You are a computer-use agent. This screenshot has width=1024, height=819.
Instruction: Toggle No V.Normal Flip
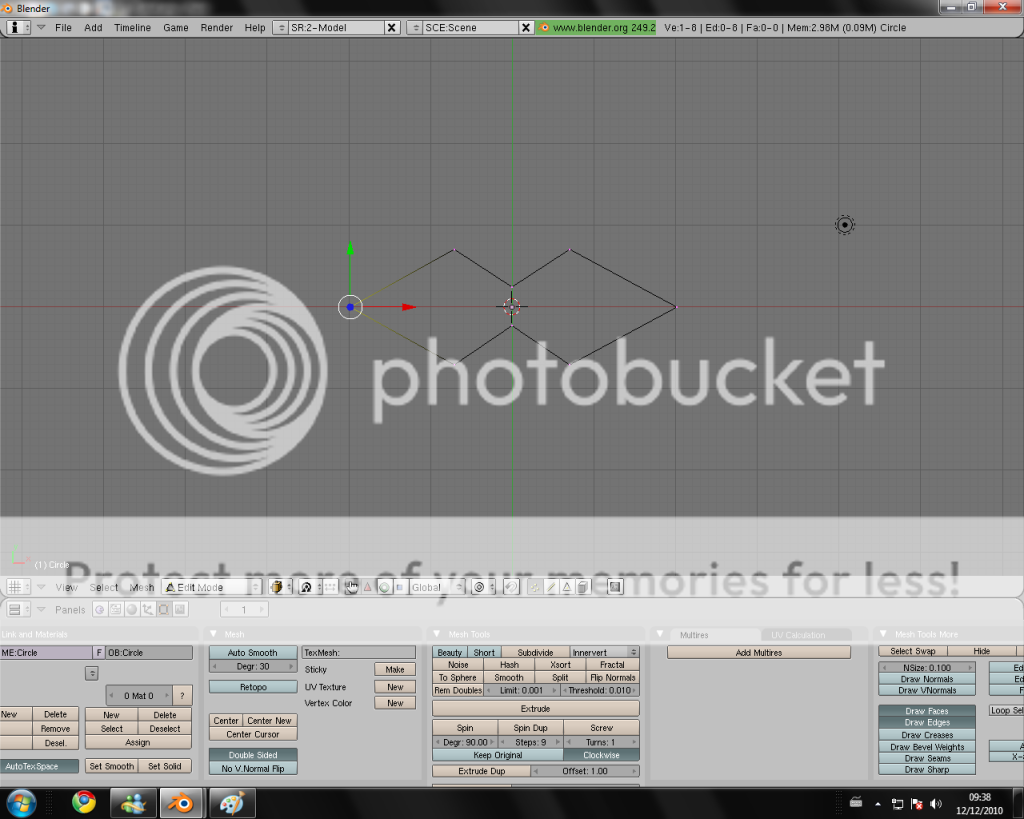[253, 768]
